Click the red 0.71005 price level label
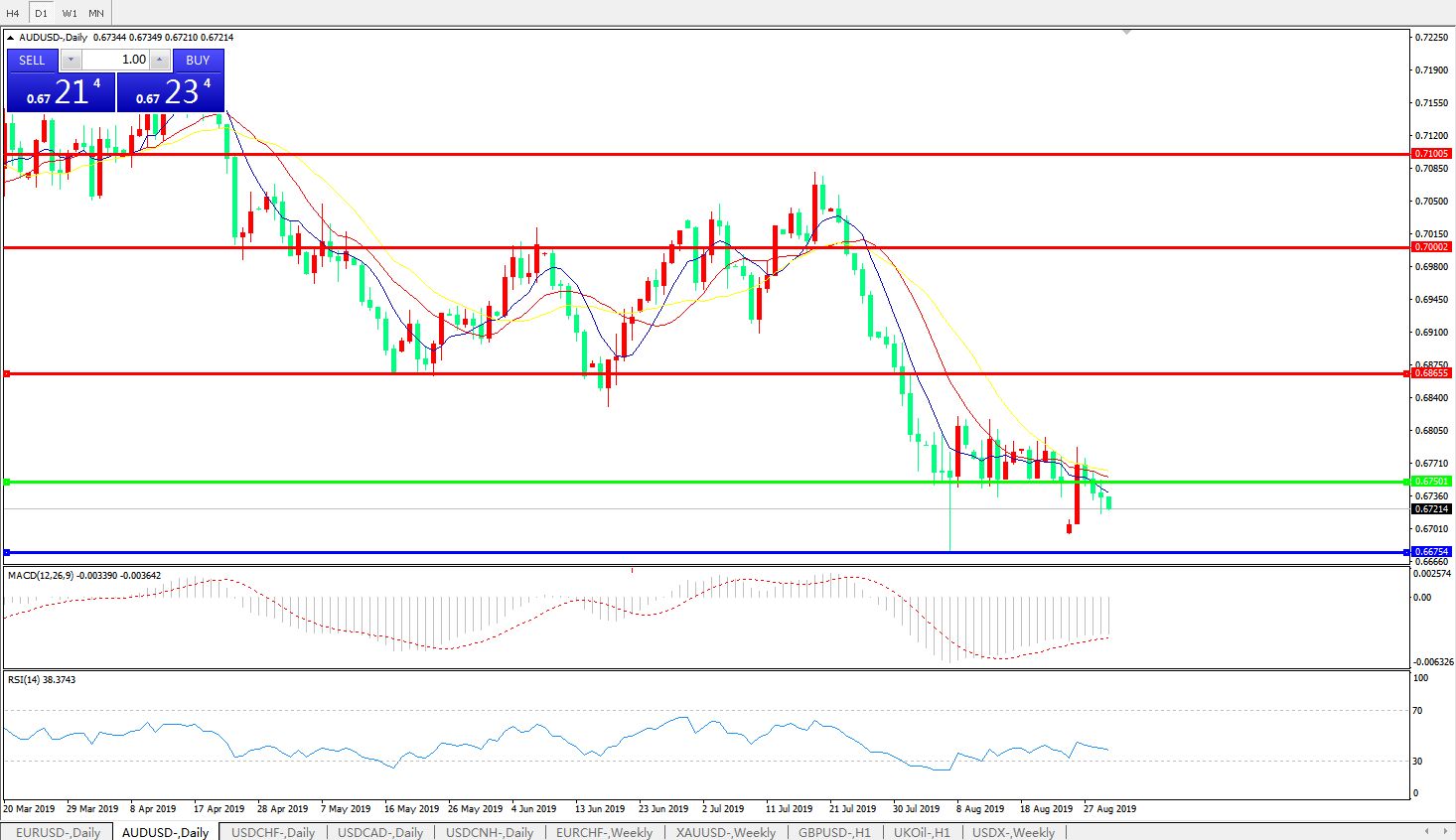1456x840 pixels. click(1431, 154)
